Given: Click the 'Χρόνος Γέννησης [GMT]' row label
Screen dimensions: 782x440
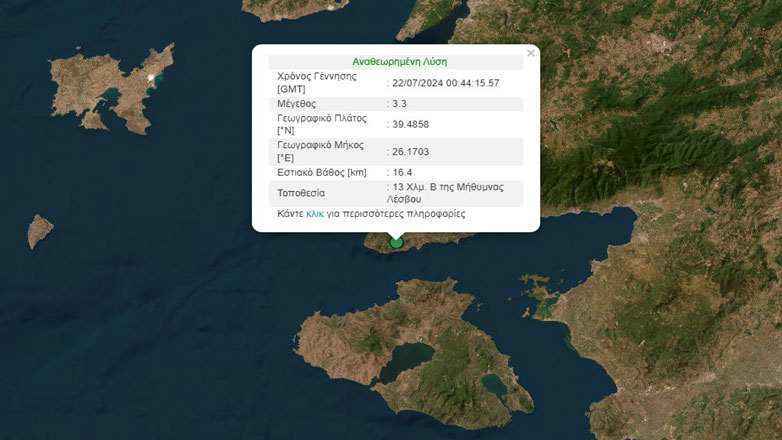Looking at the screenshot, I should coord(317,82).
